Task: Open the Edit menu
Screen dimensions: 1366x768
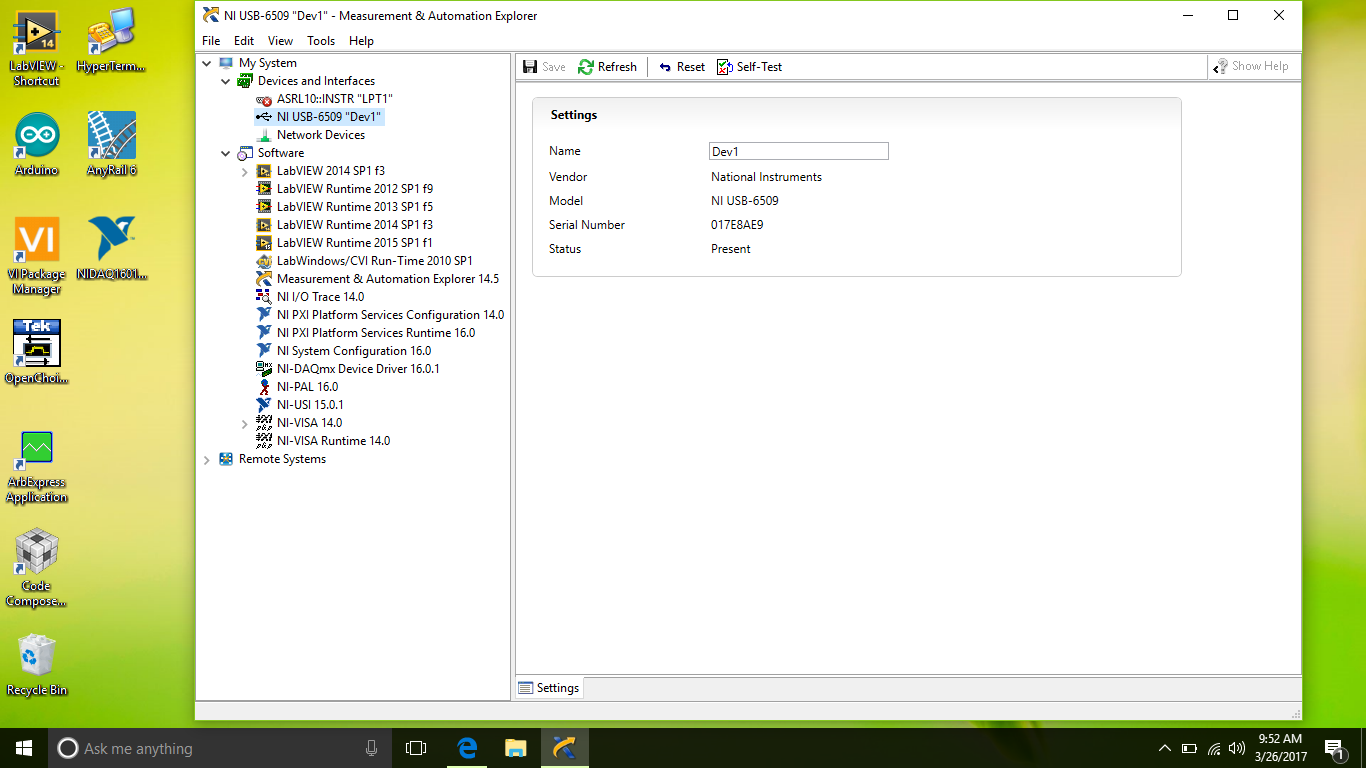Action: click(244, 41)
